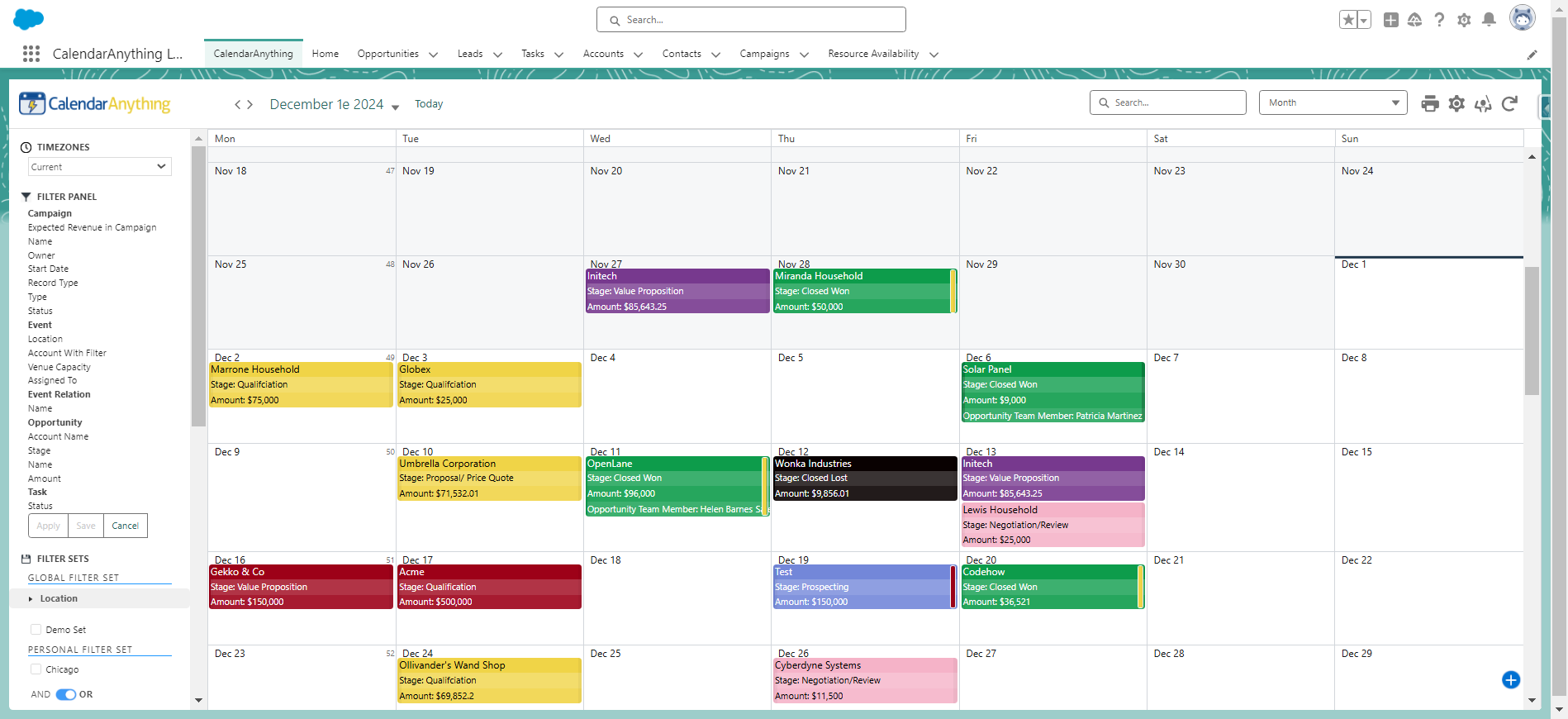Switch to the Home tab
The height and width of the screenshot is (719, 1568).
tap(325, 54)
